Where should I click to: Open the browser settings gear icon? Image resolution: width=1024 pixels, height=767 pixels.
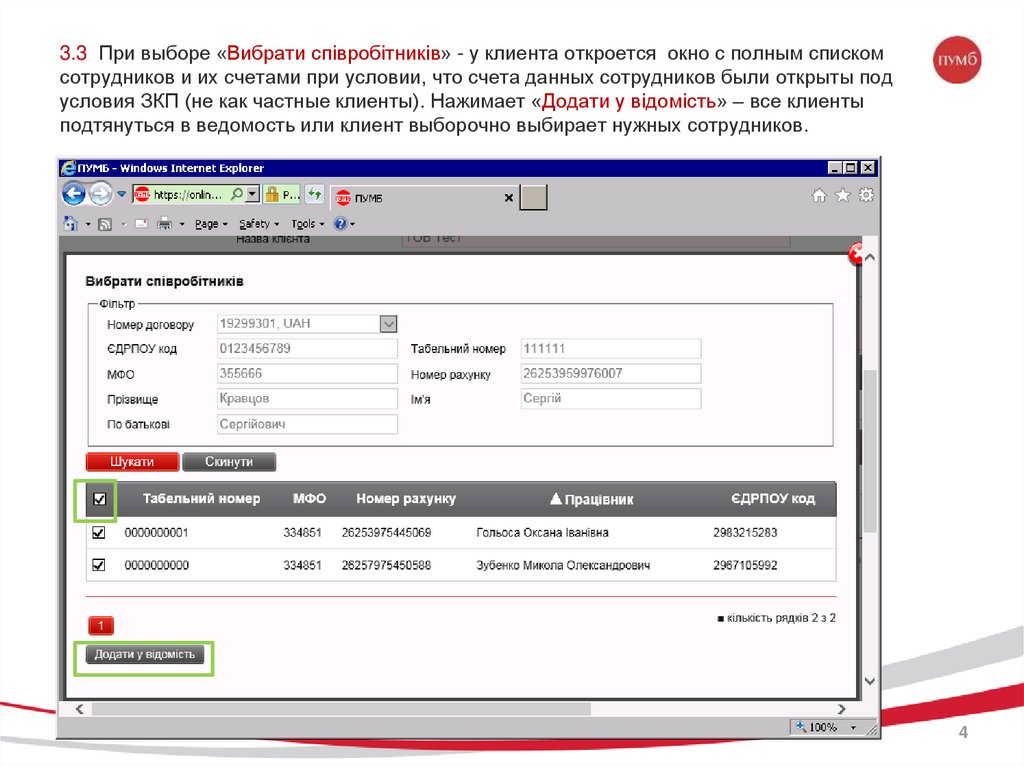[866, 195]
